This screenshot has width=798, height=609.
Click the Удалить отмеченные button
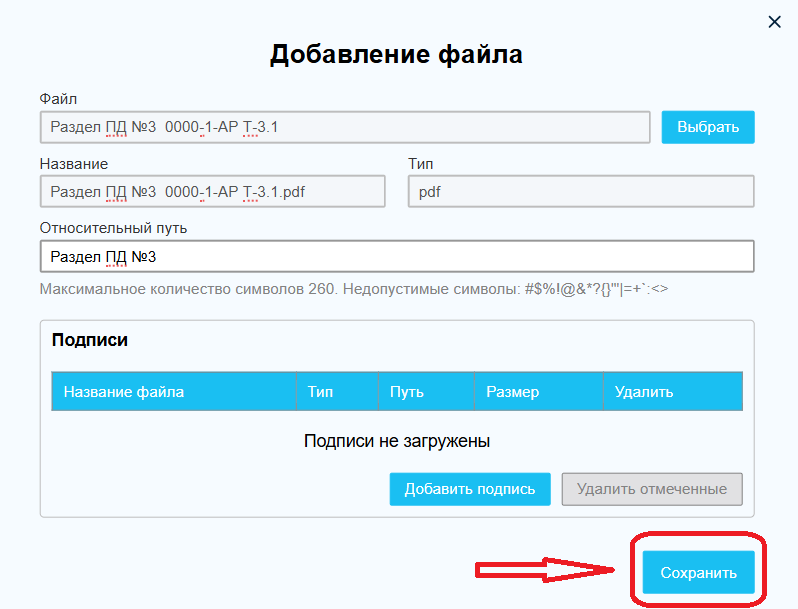point(652,489)
